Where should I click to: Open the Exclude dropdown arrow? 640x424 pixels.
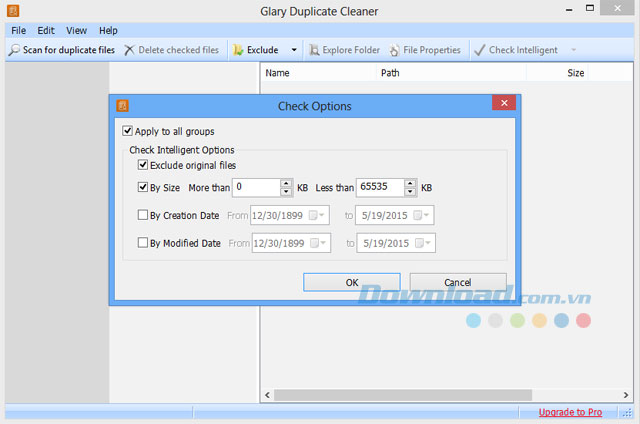click(294, 50)
